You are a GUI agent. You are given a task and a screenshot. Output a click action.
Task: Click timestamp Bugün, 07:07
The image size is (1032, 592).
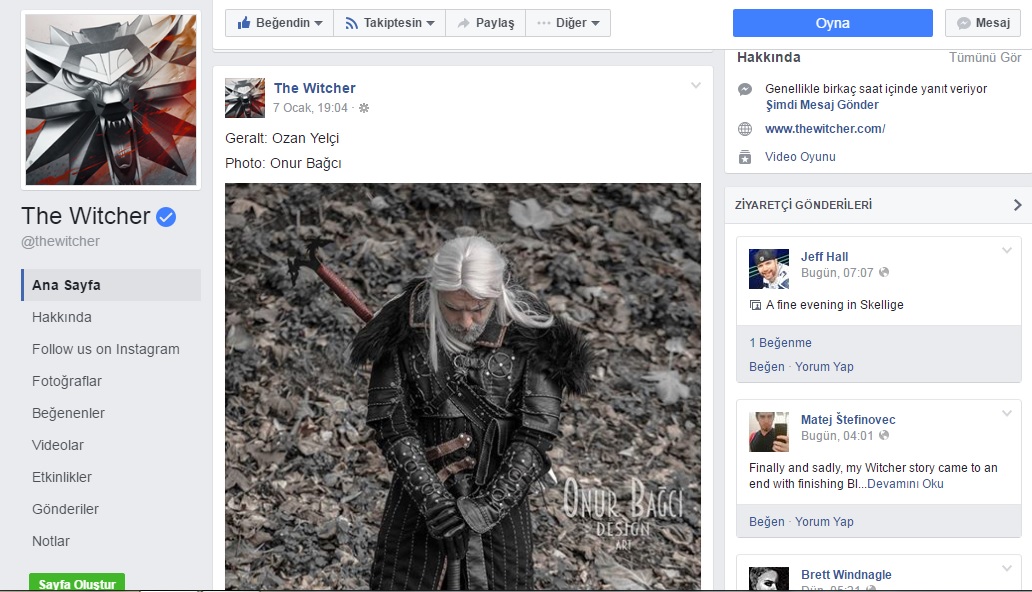click(837, 273)
